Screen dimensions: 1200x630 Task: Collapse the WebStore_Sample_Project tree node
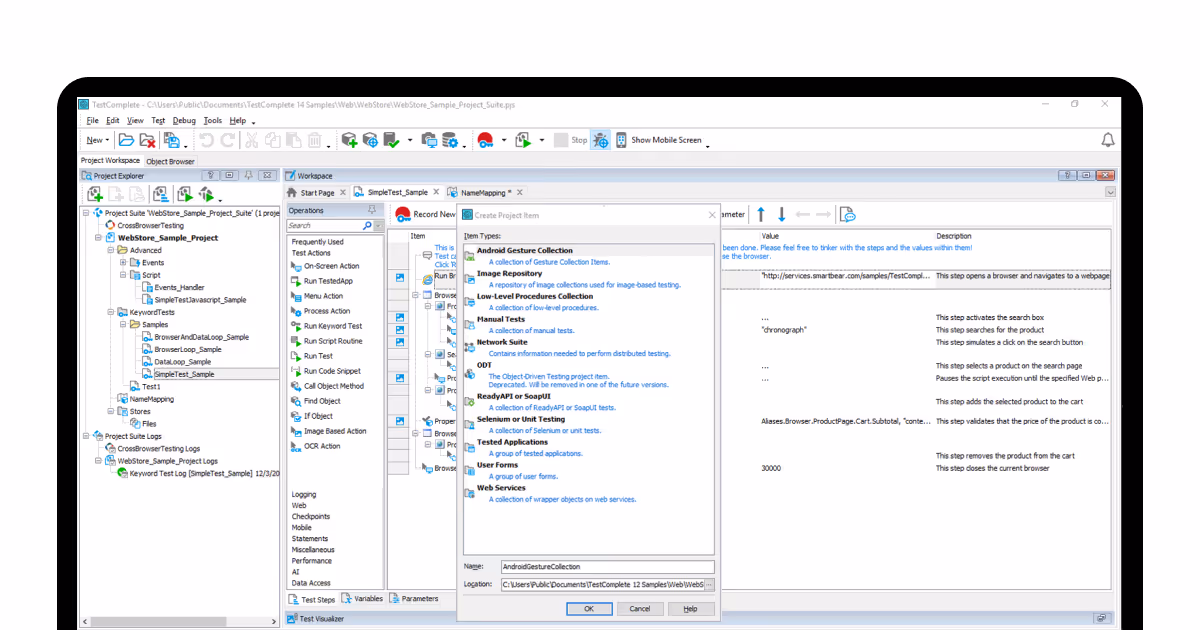98,238
